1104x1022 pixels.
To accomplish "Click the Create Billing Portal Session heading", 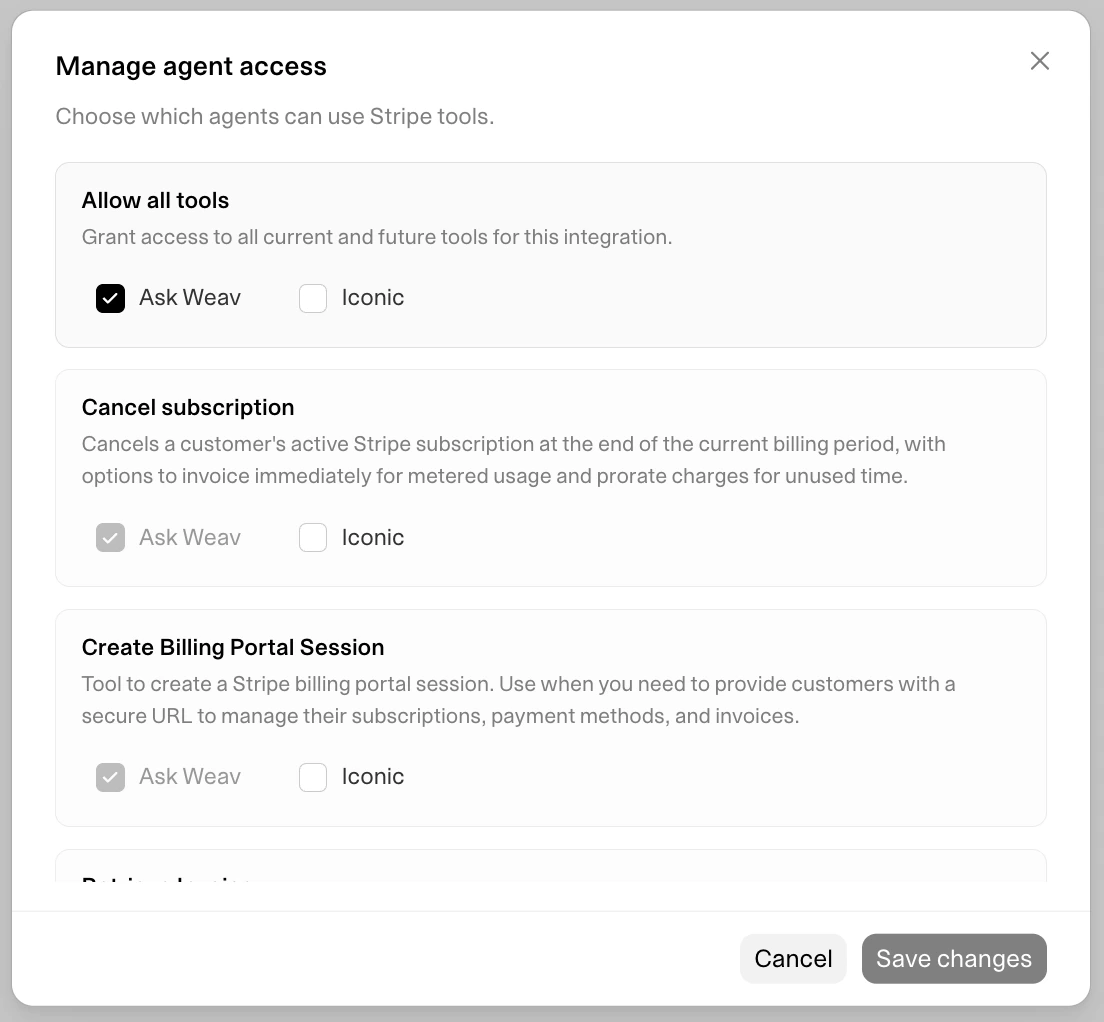I will pyautogui.click(x=233, y=647).
